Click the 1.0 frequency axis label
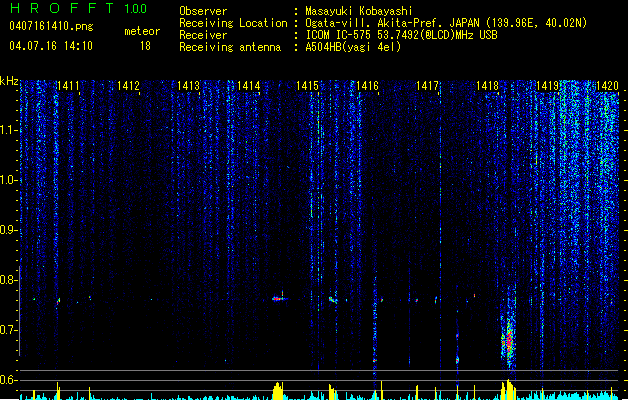 (8, 180)
